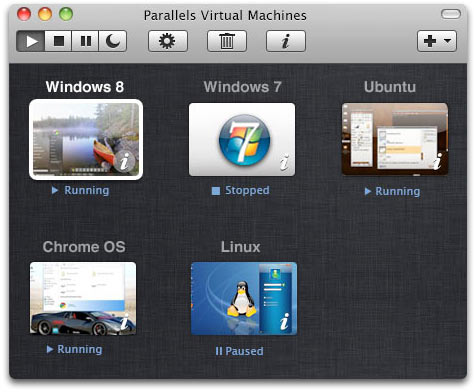
Task: Close the Parallels Virtual Machines window
Action: pyautogui.click(x=24, y=14)
